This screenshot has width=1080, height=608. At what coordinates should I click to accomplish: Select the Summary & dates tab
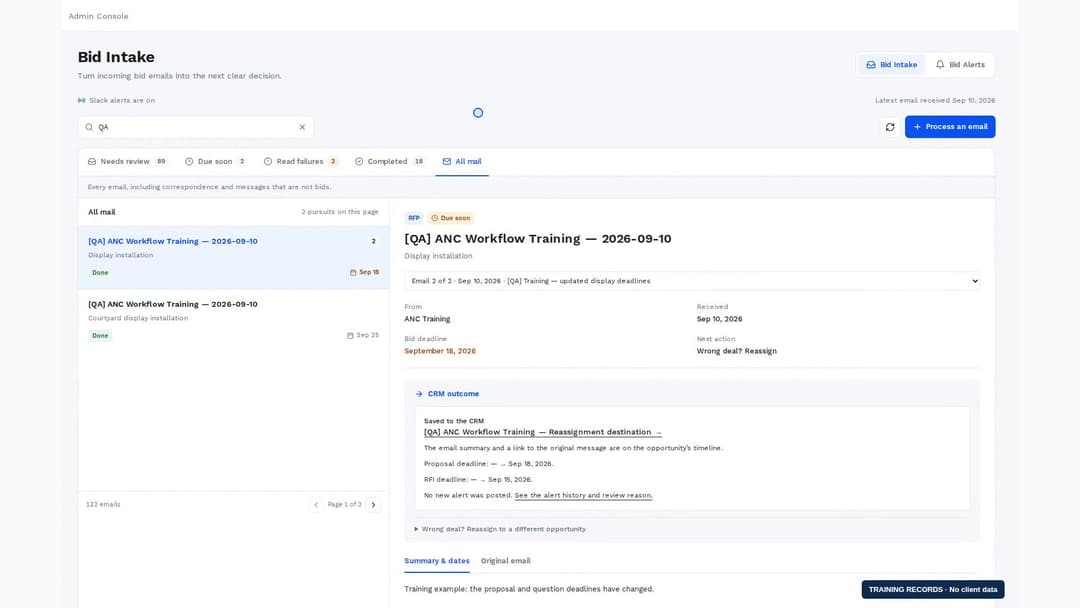point(437,561)
